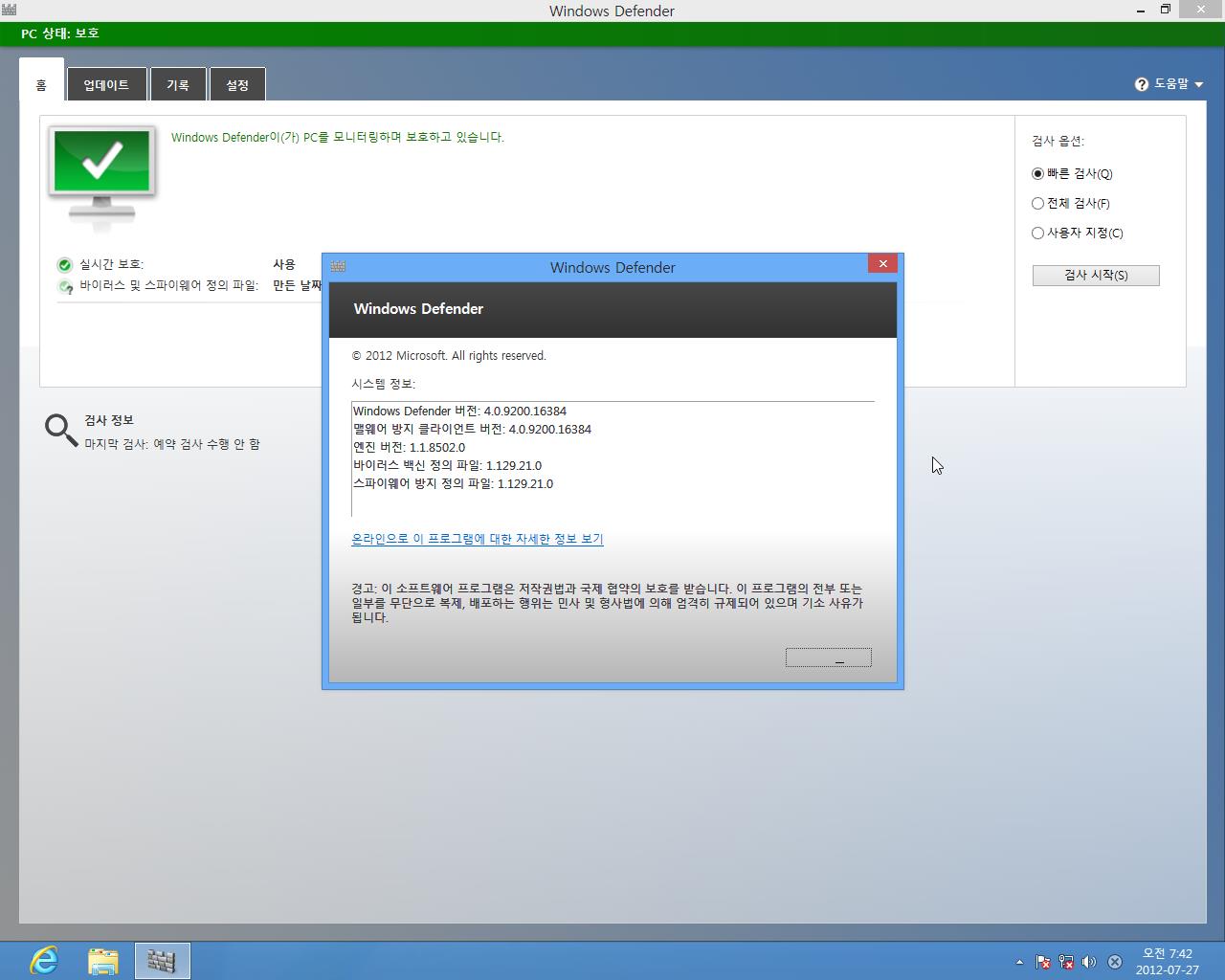1225x980 pixels.
Task: Click the green checkmark monitor status icon
Action: [102, 177]
